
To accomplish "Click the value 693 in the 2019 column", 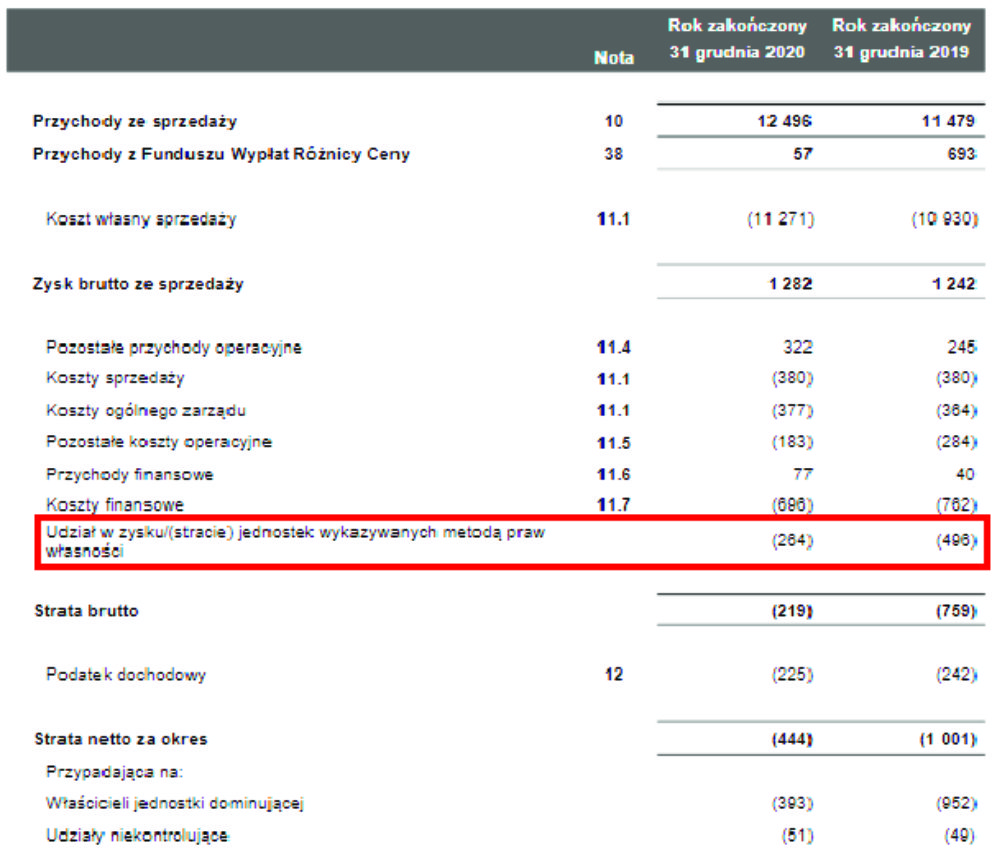I will click(x=961, y=154).
